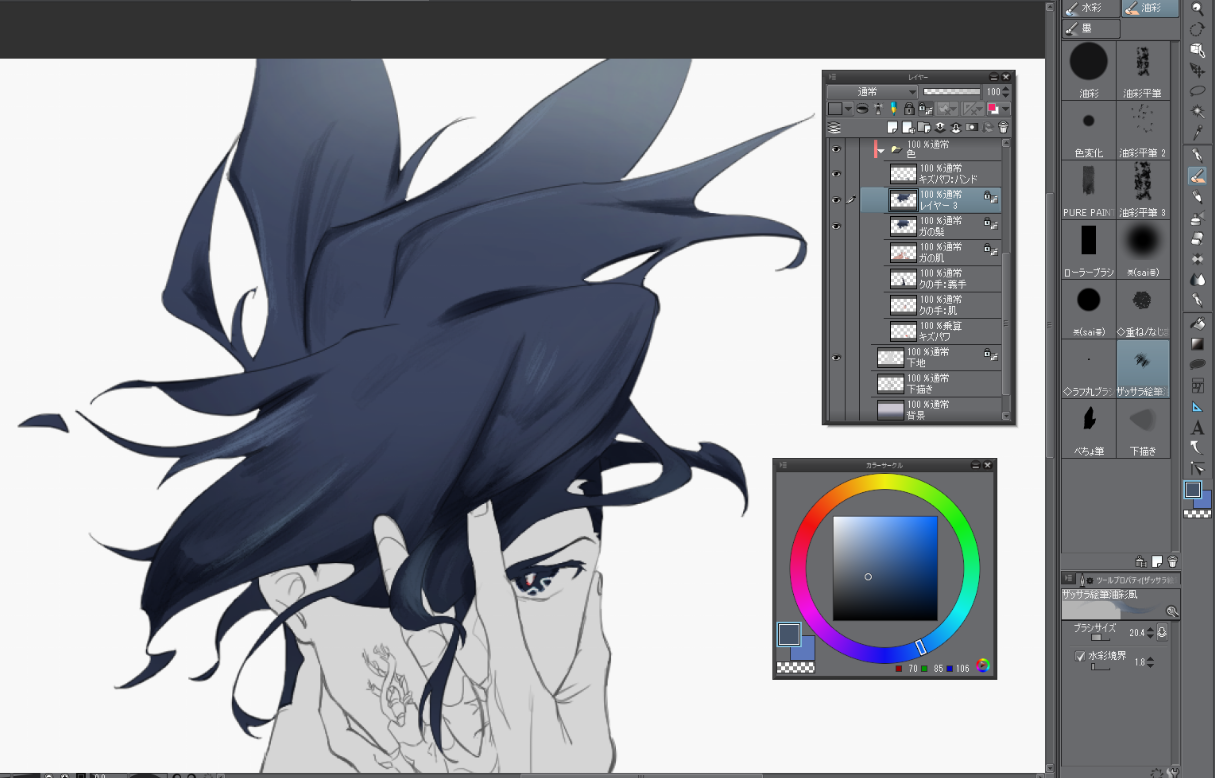Click the new raster layer icon
Viewport: 1215px width, 778px height.
[x=893, y=128]
